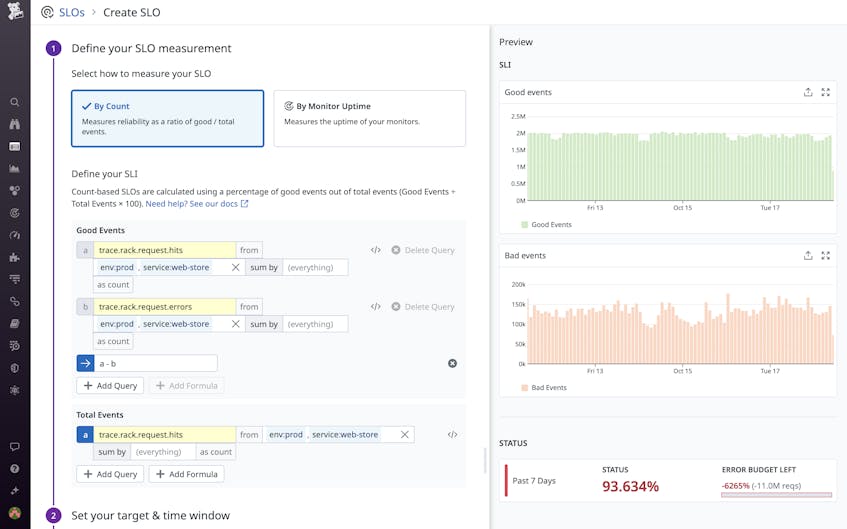The height and width of the screenshot is (529, 847).
Task: Open the chat bubble icon in sidebar
Action: (x=15, y=447)
